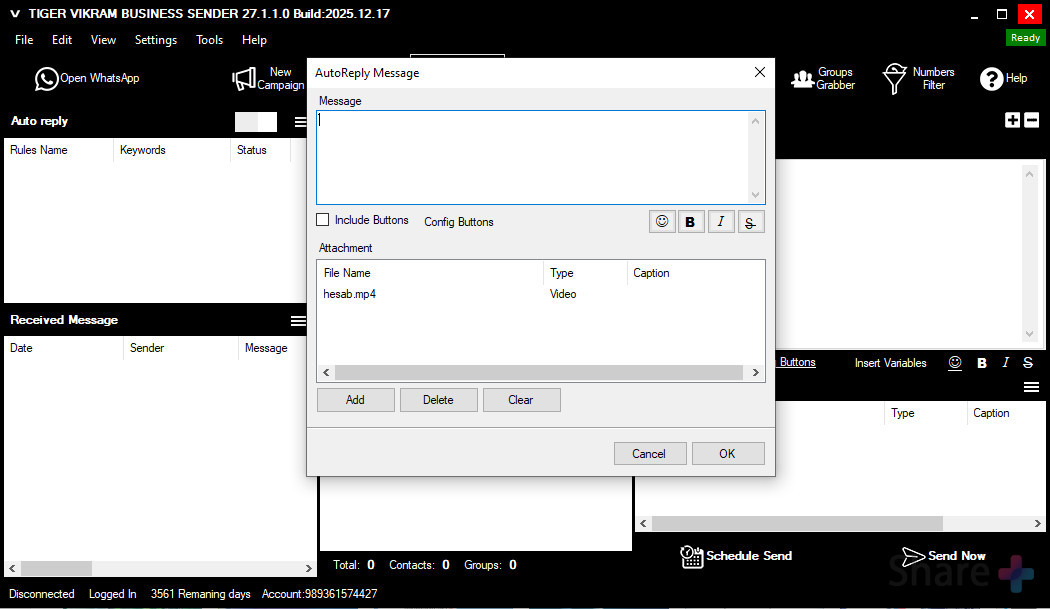1050x609 pixels.
Task: Click the File Name column header
Action: pyautogui.click(x=430, y=273)
